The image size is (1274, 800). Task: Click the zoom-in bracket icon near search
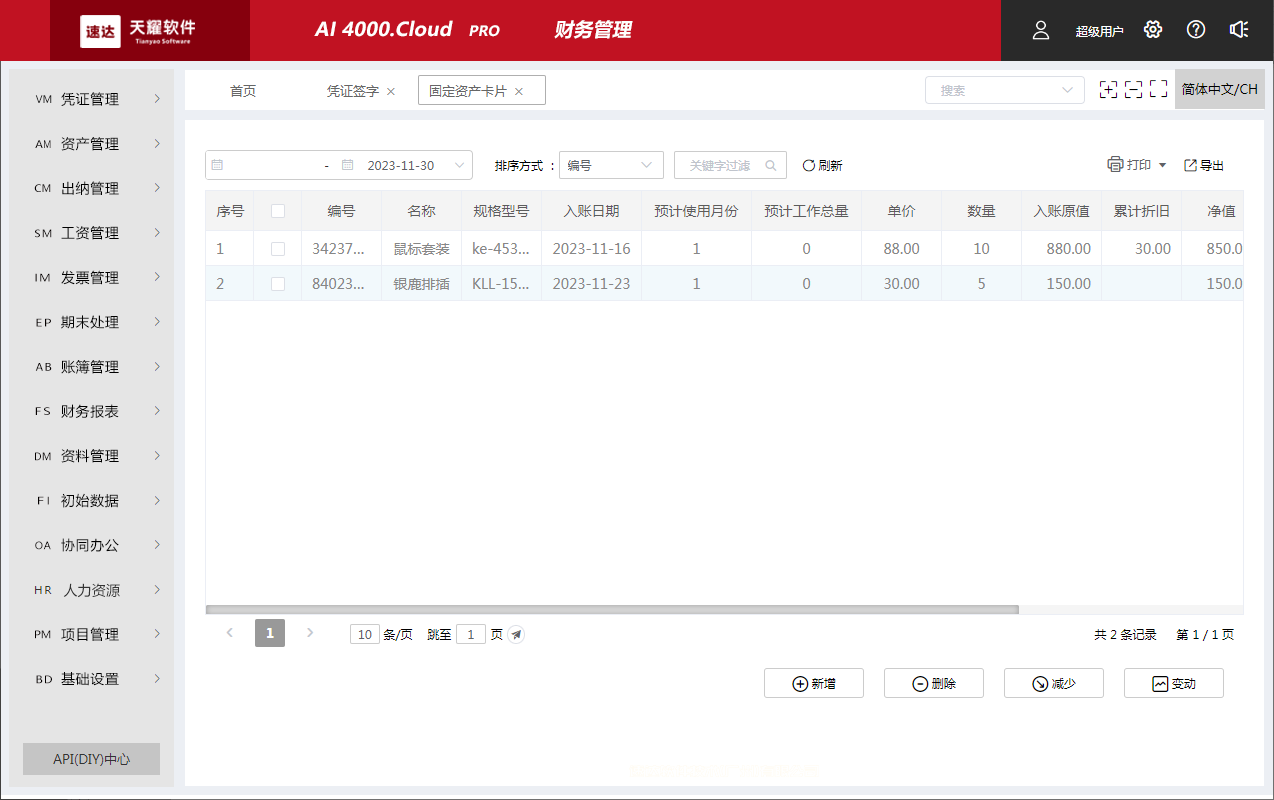pos(1108,89)
